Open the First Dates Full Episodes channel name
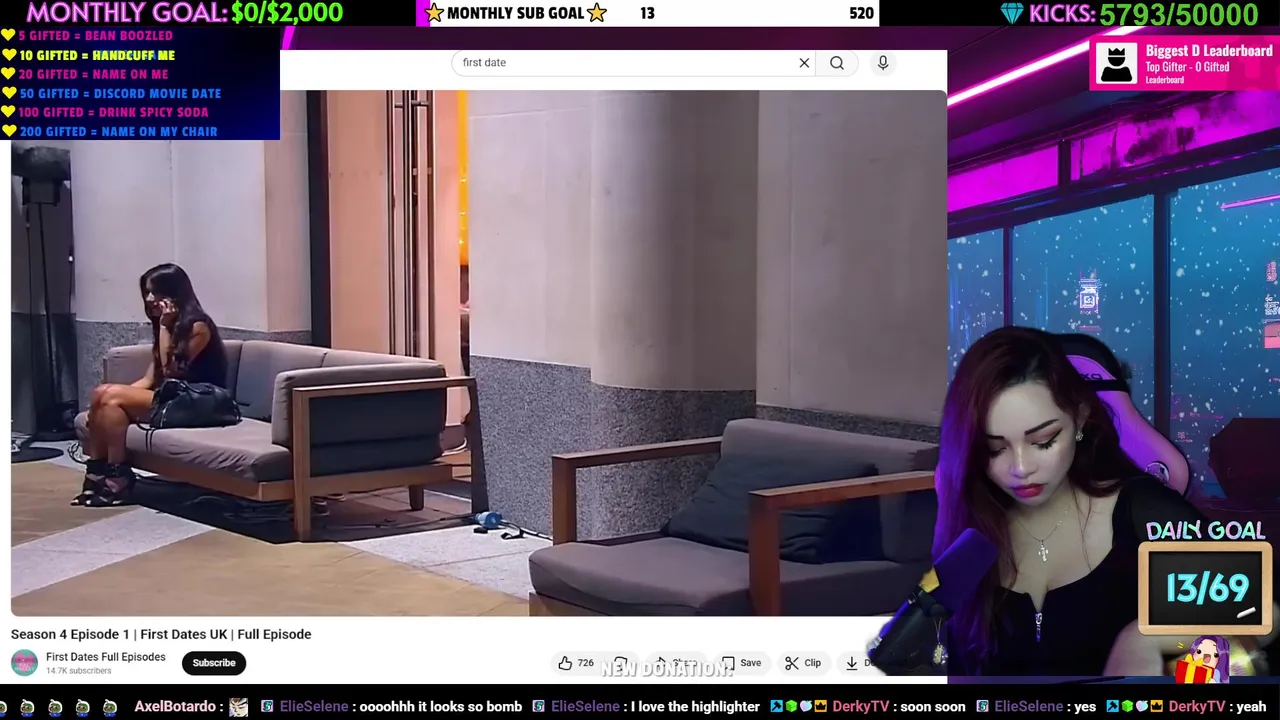Image resolution: width=1280 pixels, height=720 pixels. click(105, 657)
